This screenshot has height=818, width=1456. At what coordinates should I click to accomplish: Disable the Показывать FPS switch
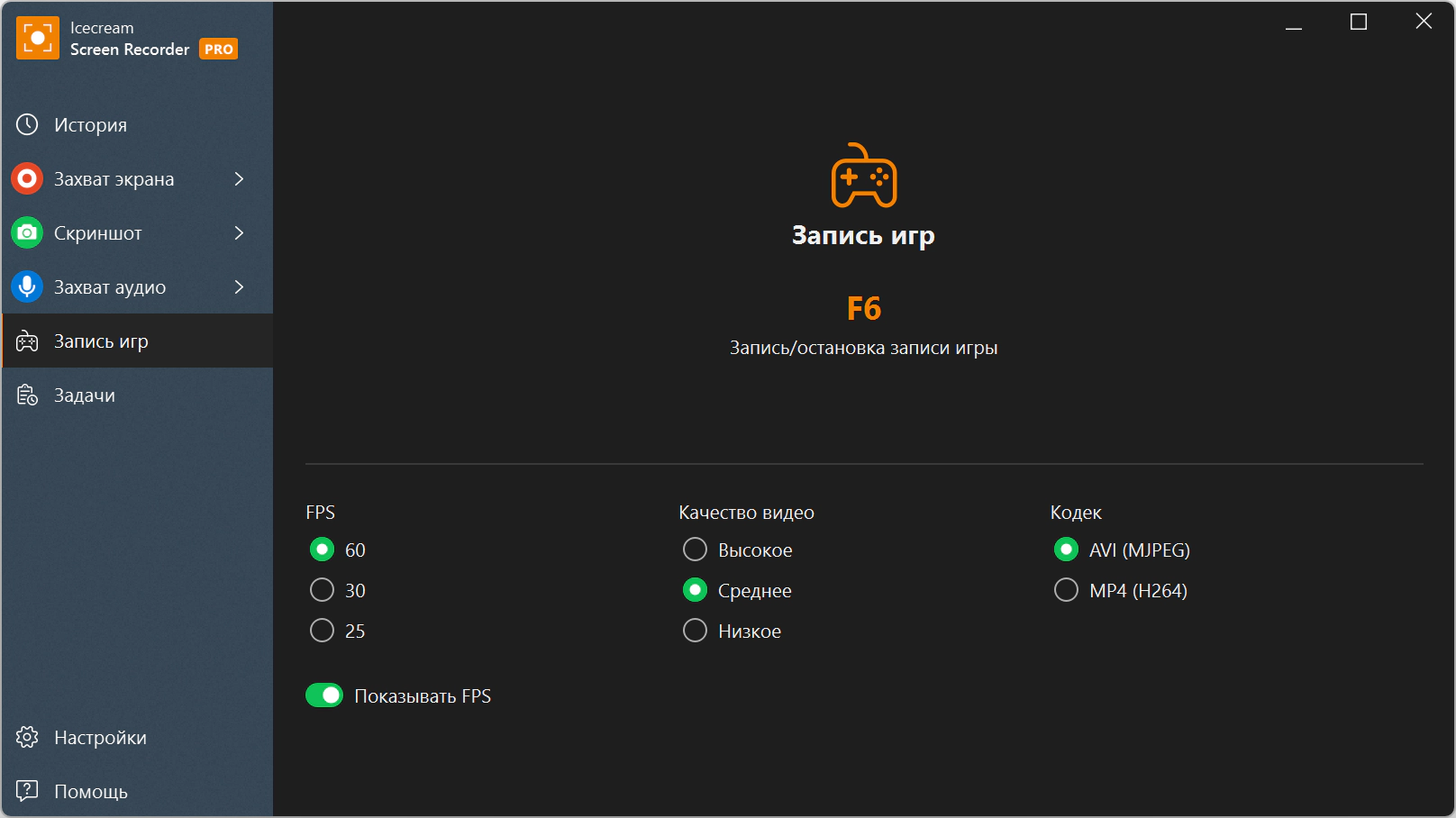tap(324, 695)
